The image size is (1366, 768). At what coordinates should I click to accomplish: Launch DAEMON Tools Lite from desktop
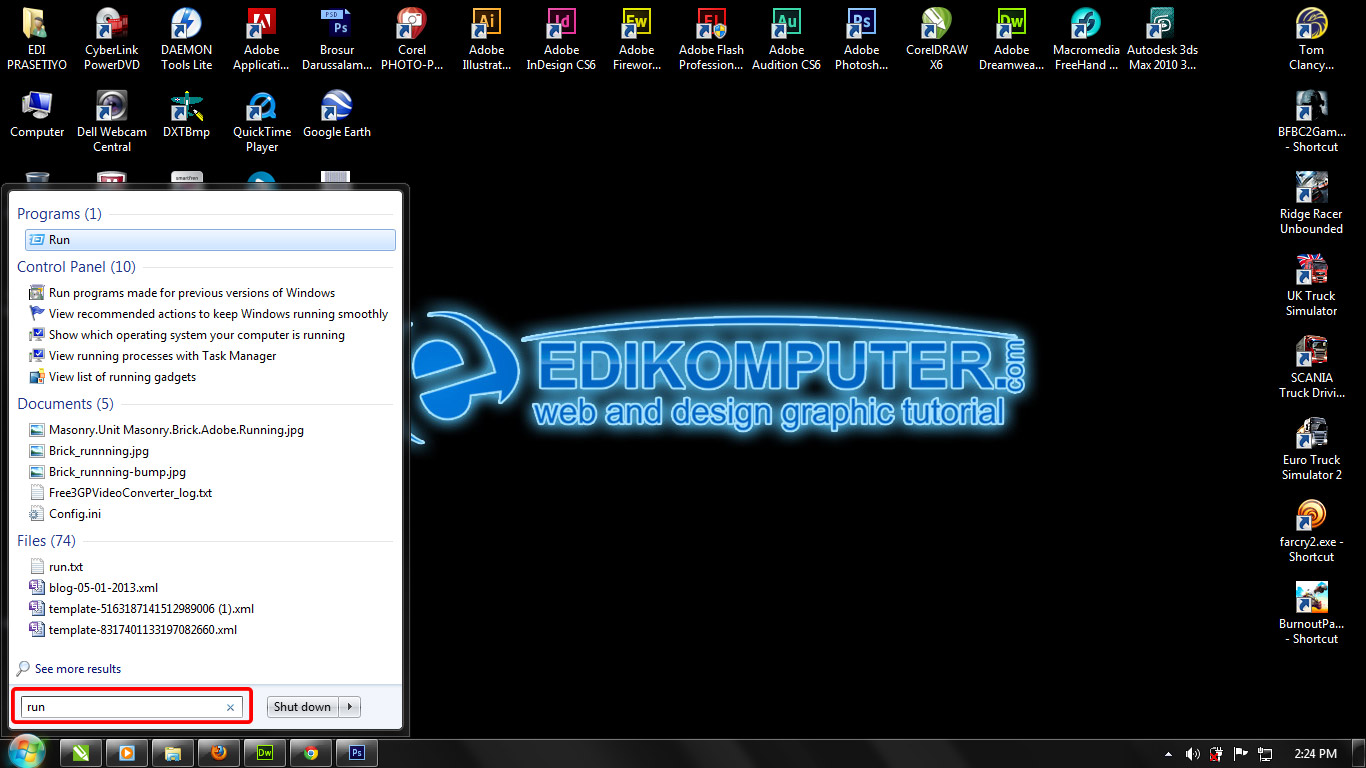[x=187, y=39]
